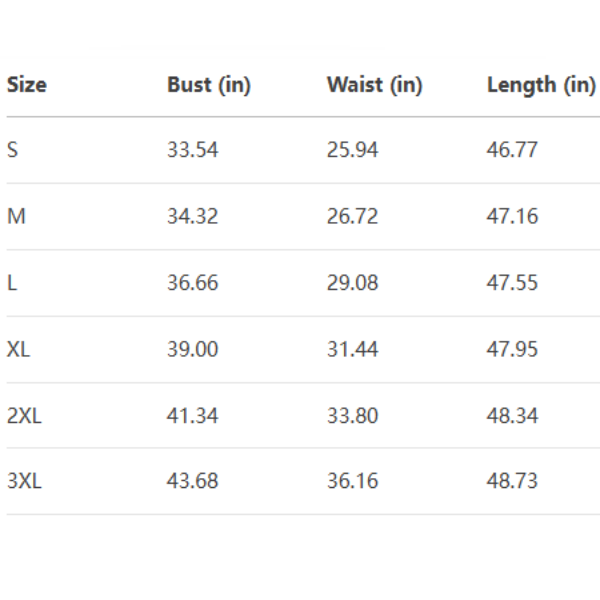Click length value 47.55 for size L
This screenshot has height=600, width=600.
[x=512, y=282]
